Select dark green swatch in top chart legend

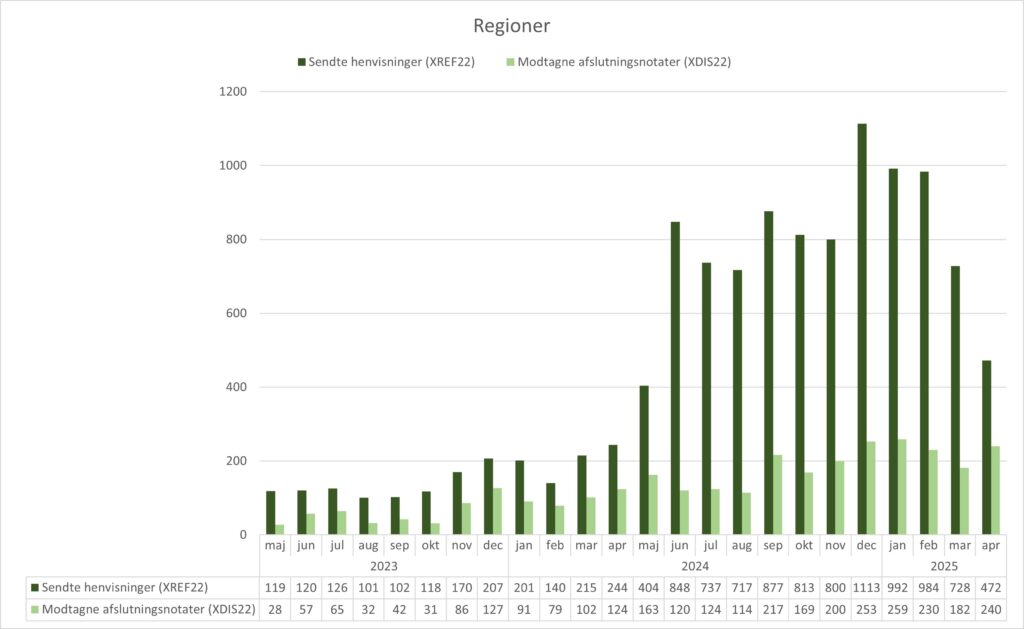click(302, 62)
